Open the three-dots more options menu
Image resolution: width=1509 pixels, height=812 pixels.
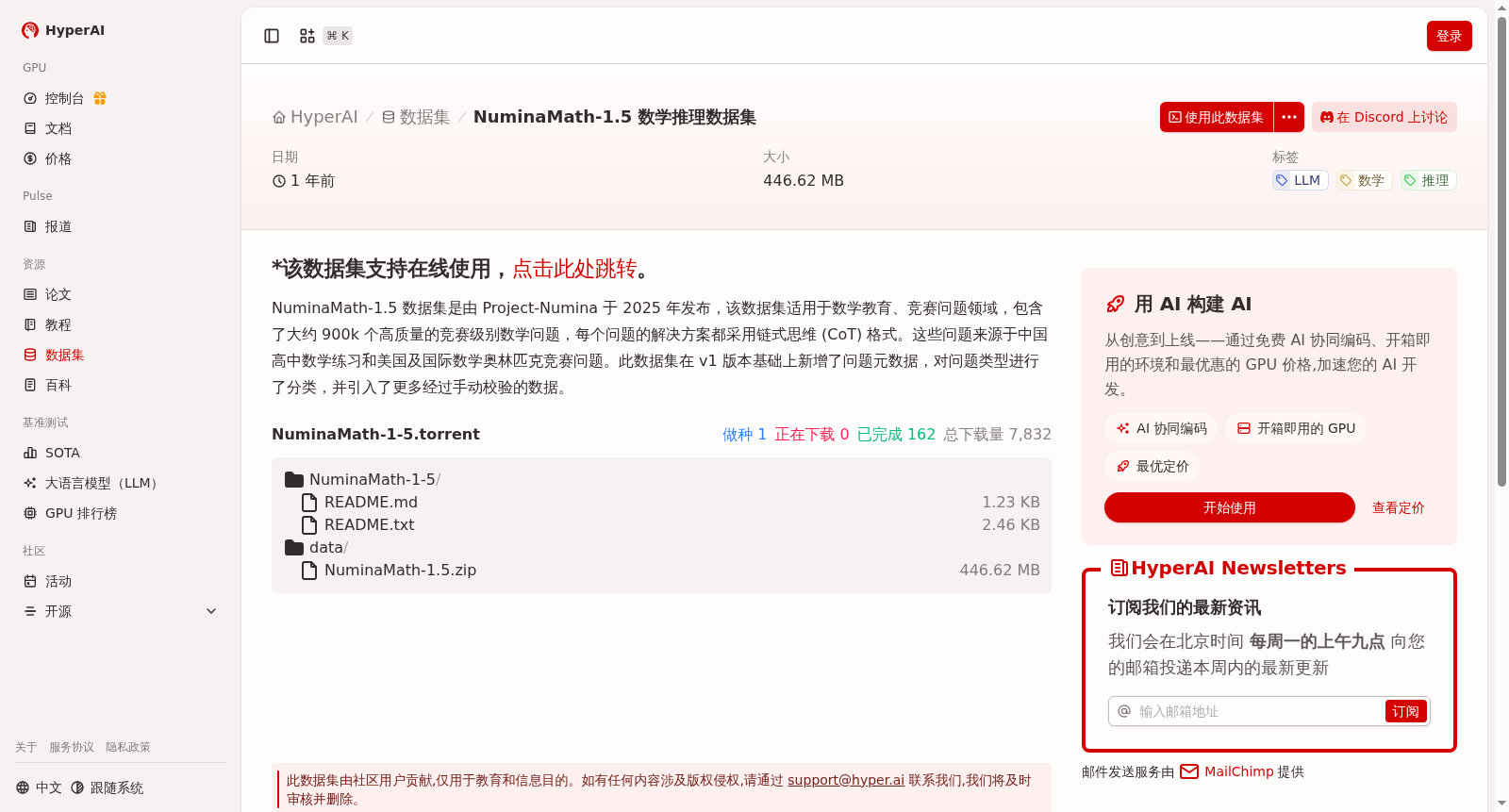[x=1289, y=117]
